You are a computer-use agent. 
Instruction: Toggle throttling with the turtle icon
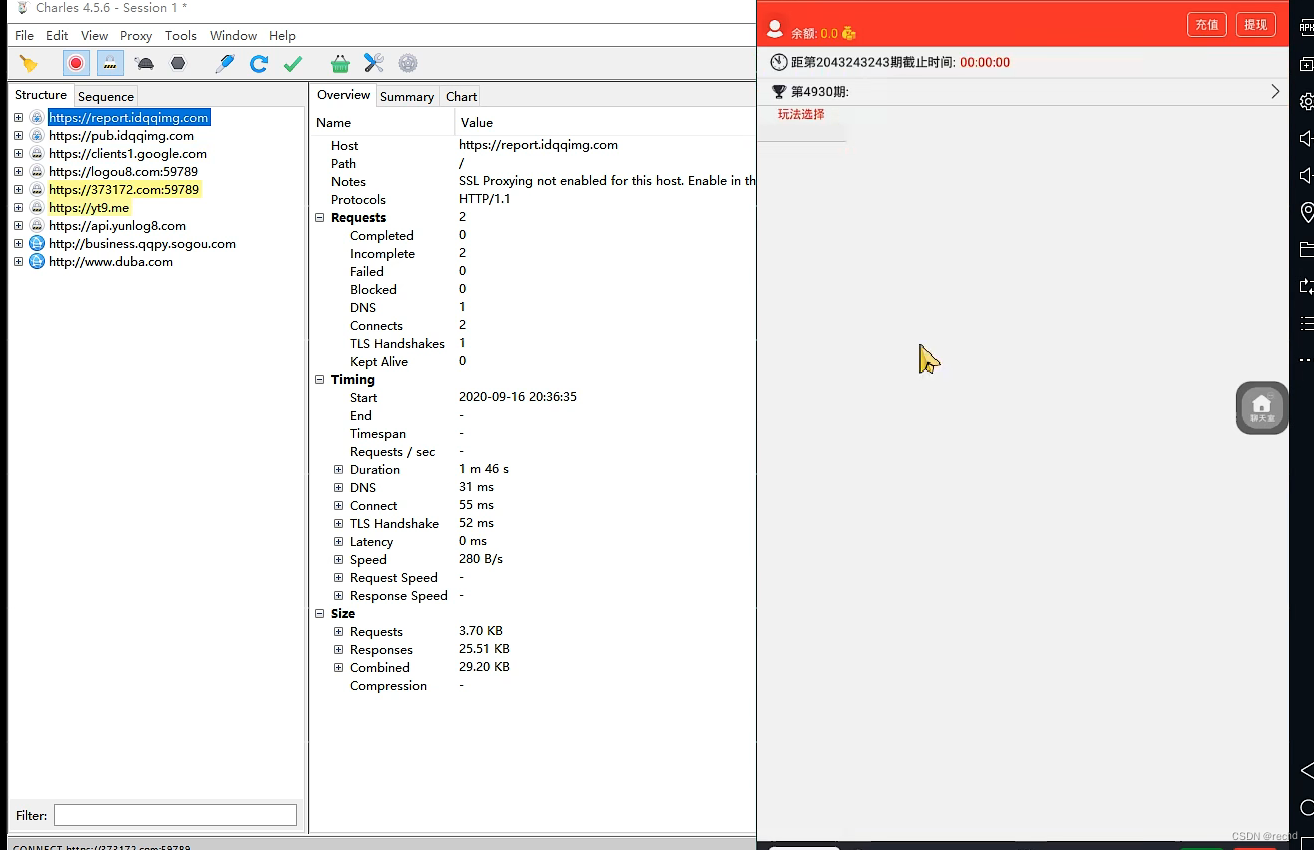click(x=144, y=63)
